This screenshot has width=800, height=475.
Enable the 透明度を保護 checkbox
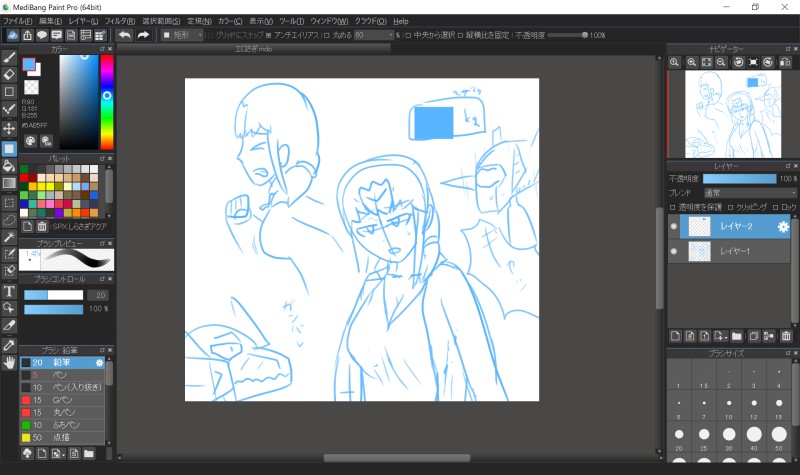(672, 206)
